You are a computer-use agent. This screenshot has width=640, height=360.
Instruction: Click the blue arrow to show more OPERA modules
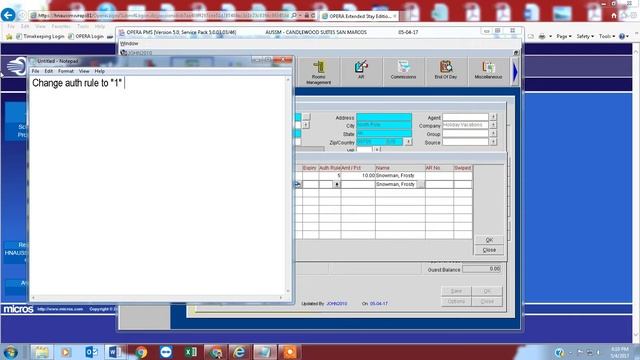pos(515,72)
